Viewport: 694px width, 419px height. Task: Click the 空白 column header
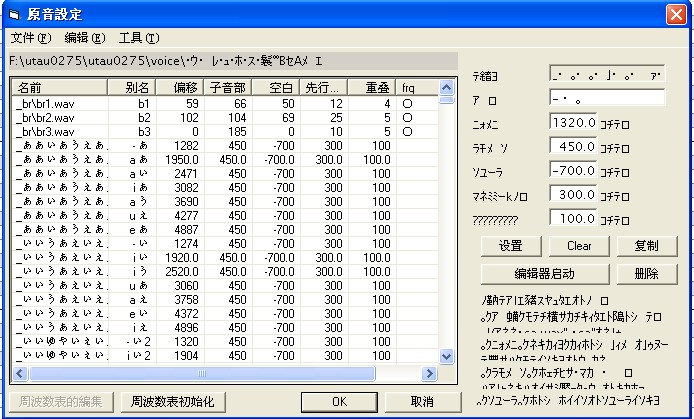(276, 88)
